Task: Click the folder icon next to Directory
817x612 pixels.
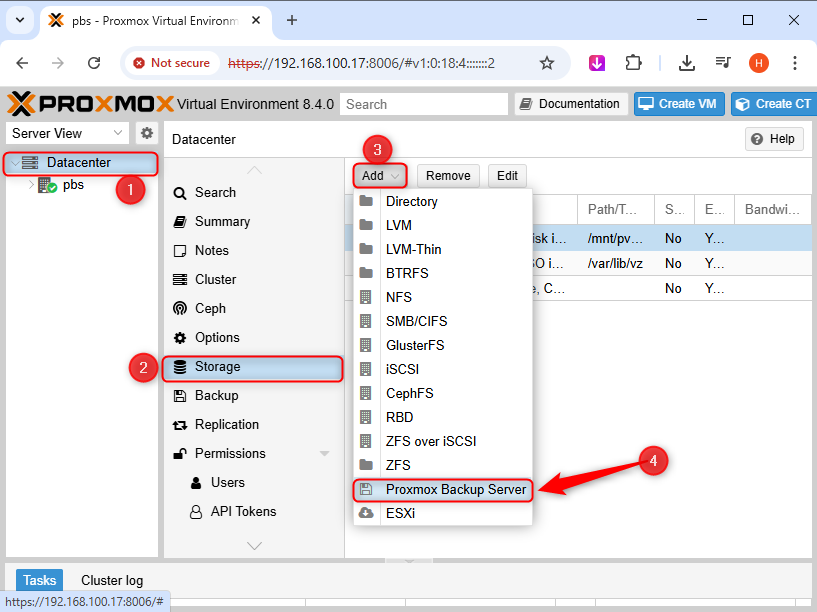Action: point(366,201)
